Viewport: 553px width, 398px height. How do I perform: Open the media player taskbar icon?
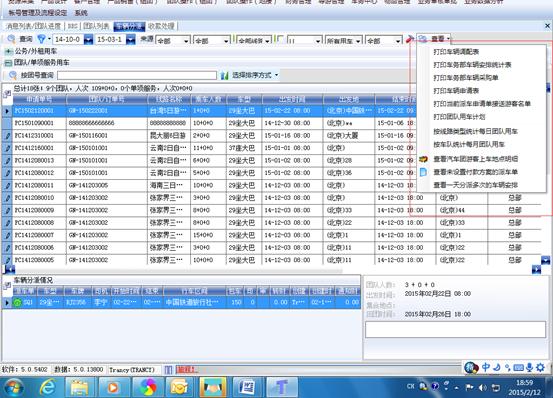click(x=113, y=387)
